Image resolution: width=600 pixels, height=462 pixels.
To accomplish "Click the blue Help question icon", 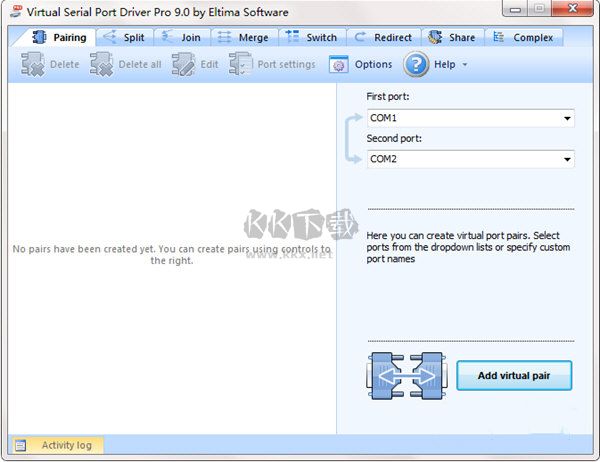I will [416, 64].
